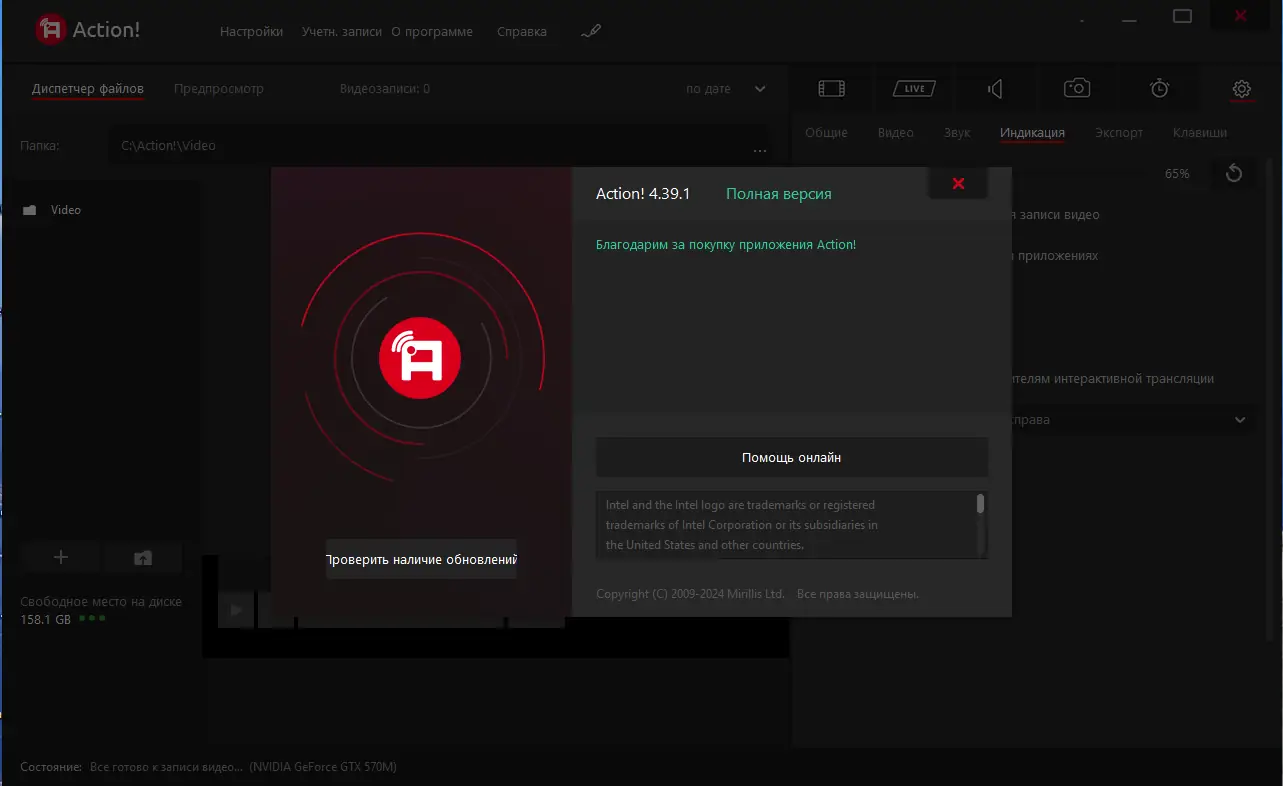Open the Клавиши settings tab
The height and width of the screenshot is (786, 1283).
[1200, 132]
